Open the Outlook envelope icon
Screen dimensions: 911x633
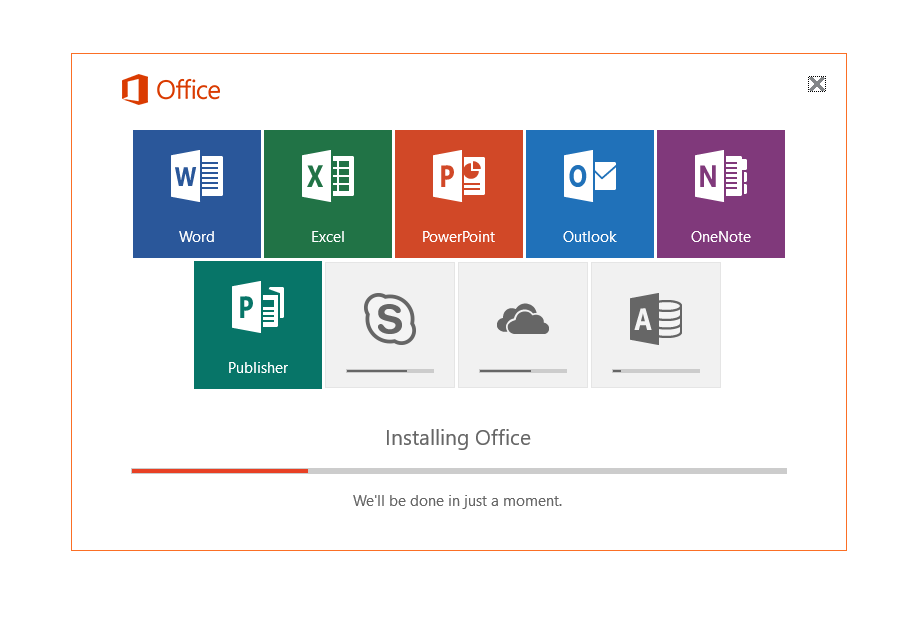pos(590,177)
